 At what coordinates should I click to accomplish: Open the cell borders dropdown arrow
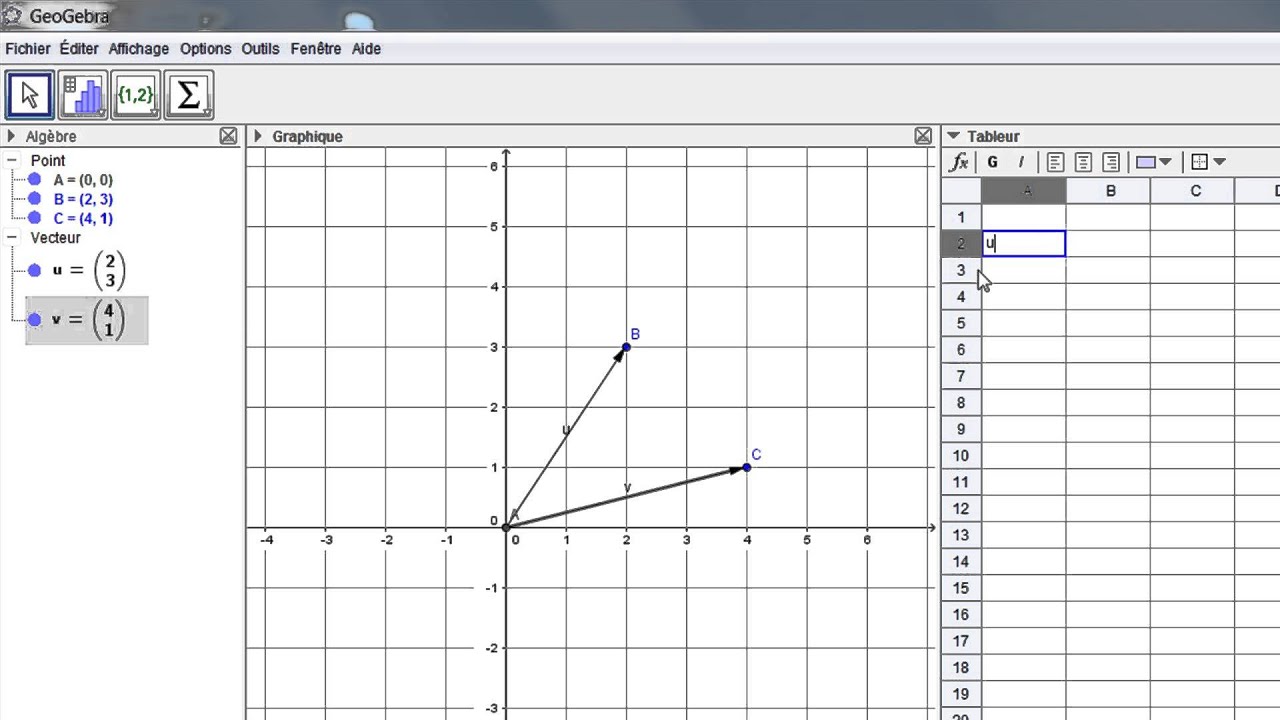(x=1219, y=162)
